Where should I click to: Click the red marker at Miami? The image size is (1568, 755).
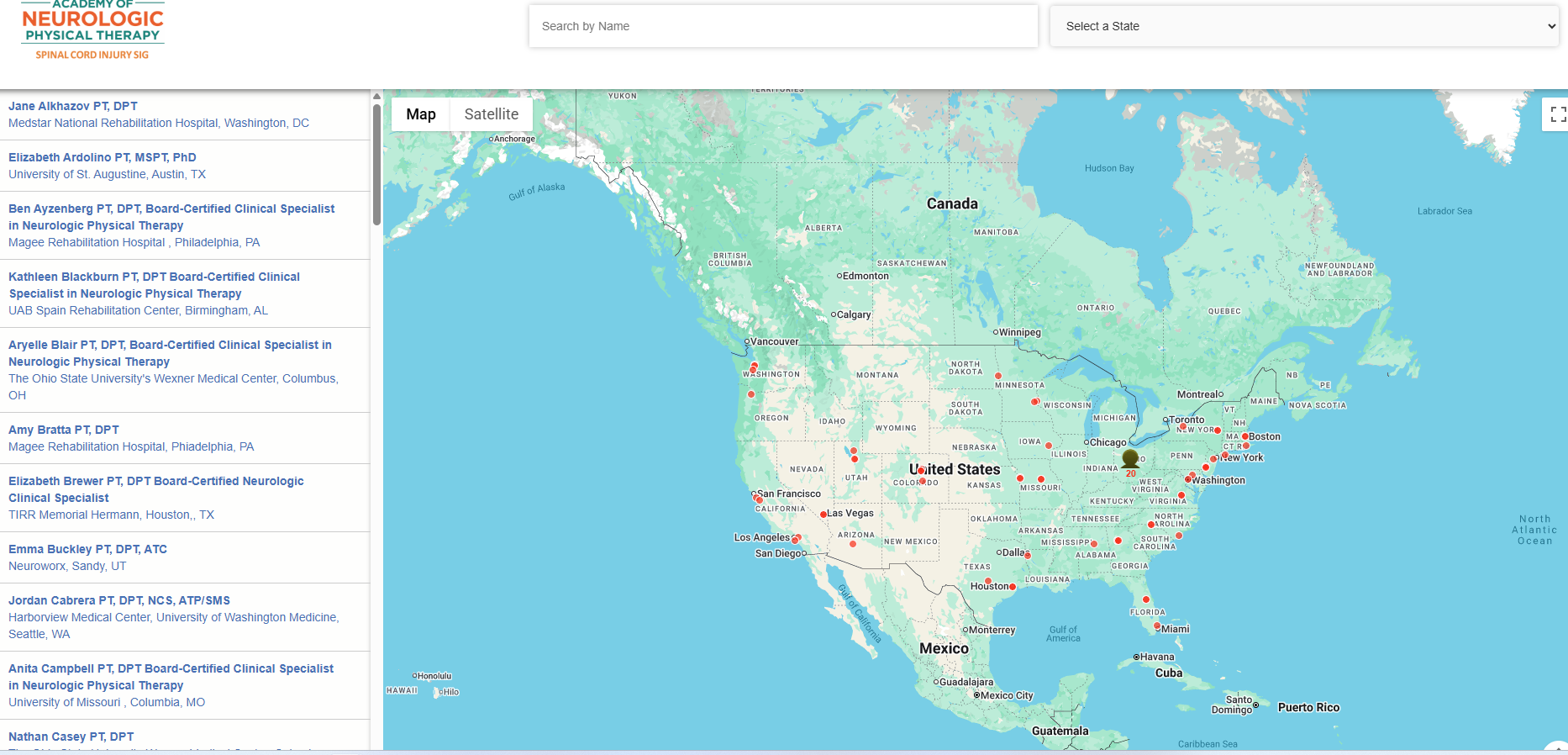(1157, 626)
